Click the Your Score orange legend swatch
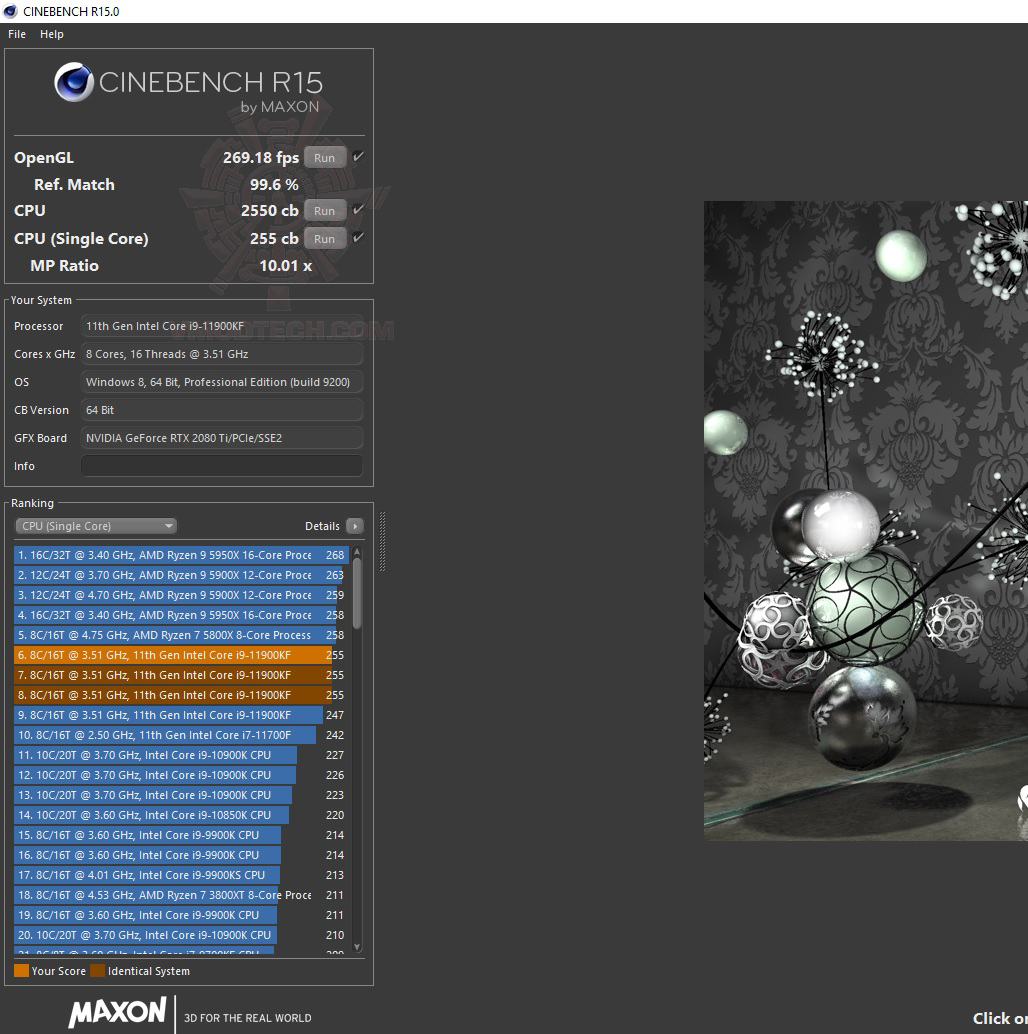 (21, 971)
